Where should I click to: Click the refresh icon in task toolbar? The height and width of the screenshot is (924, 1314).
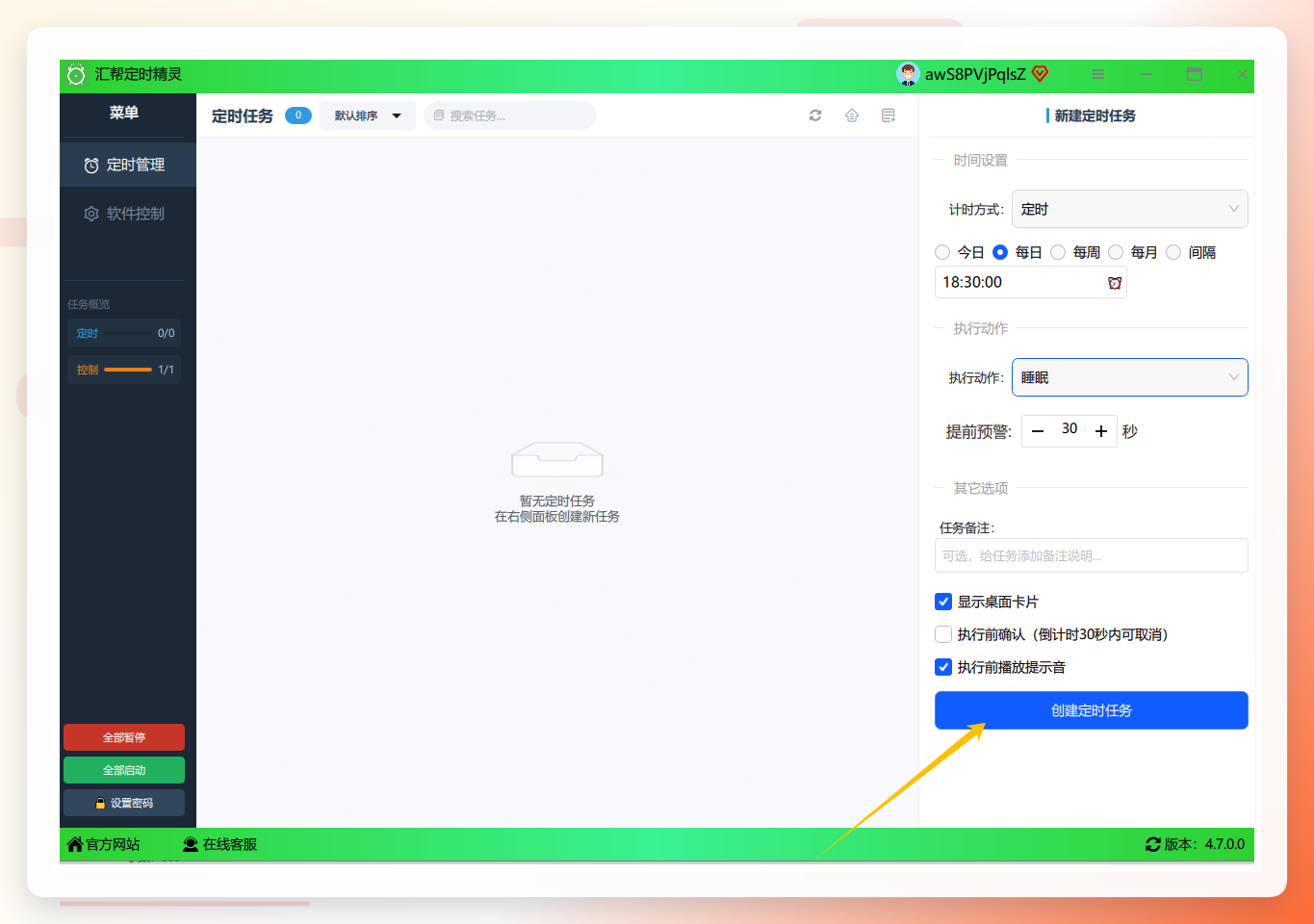[x=815, y=115]
